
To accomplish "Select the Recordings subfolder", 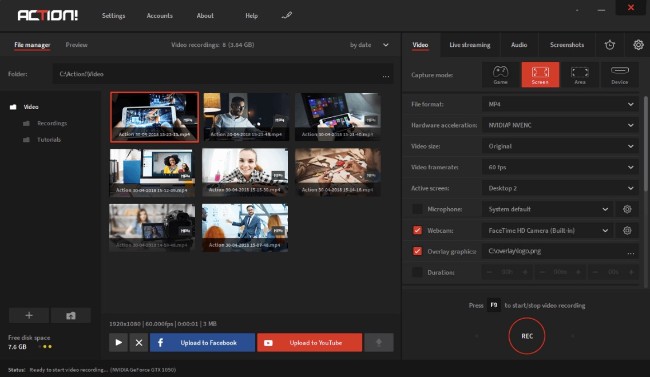I will pos(52,123).
